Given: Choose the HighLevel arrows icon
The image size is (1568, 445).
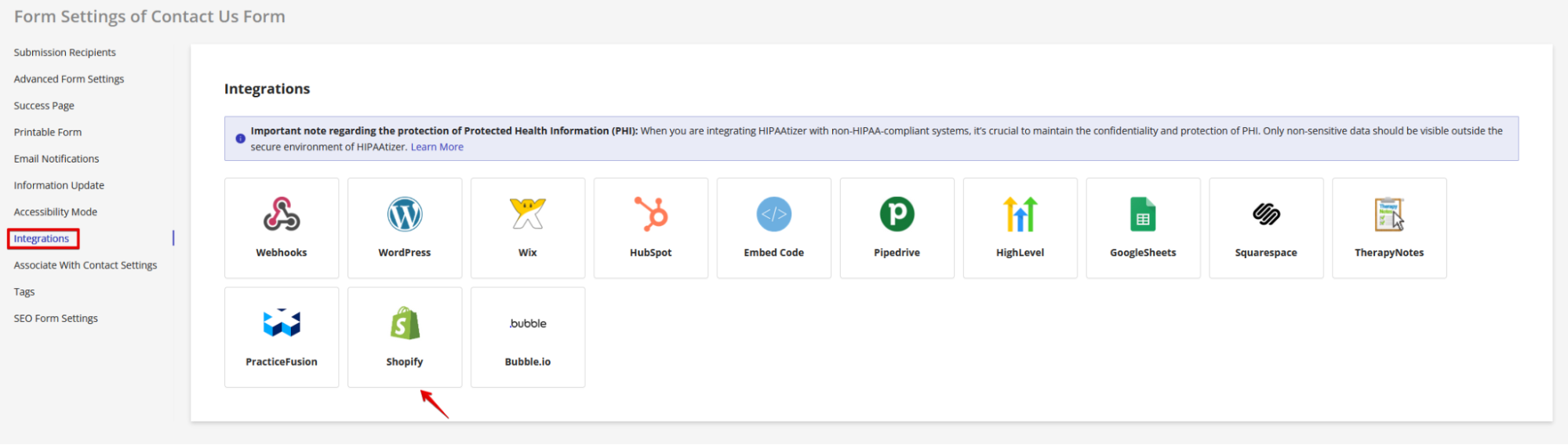Looking at the screenshot, I should tap(1020, 214).
